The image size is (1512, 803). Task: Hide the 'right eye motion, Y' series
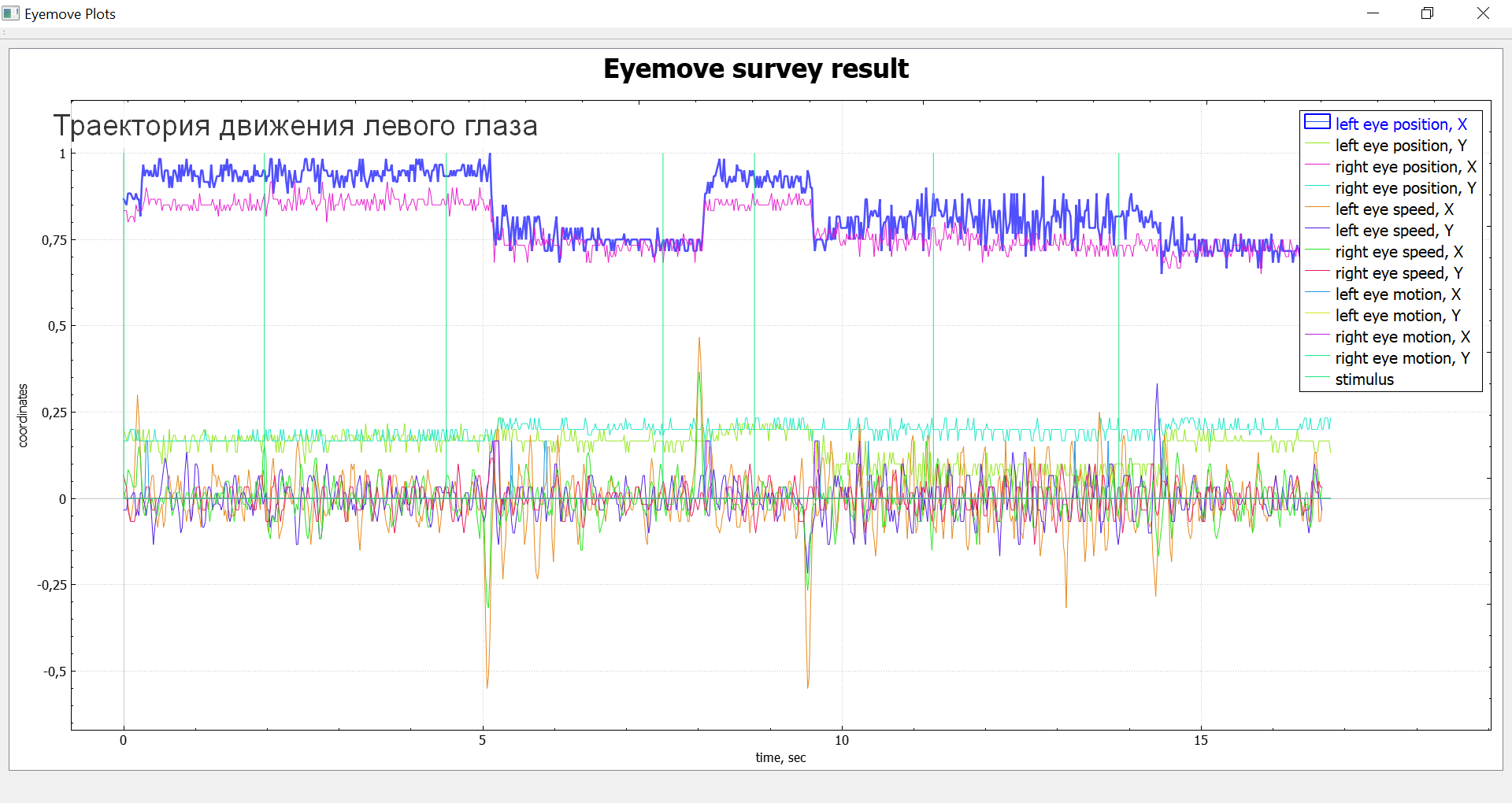pos(1403,358)
